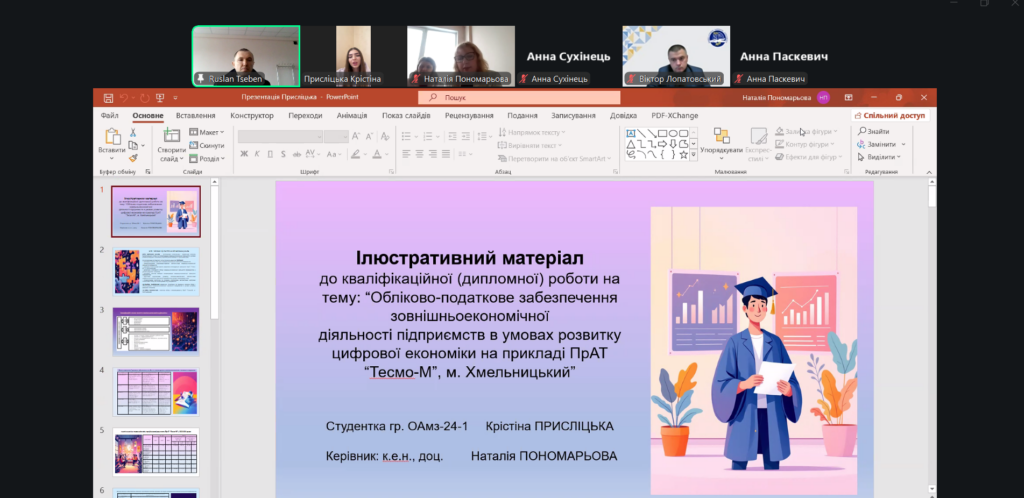1024x498 pixels.
Task: Switch to the Анімація tab
Action: [x=352, y=116]
